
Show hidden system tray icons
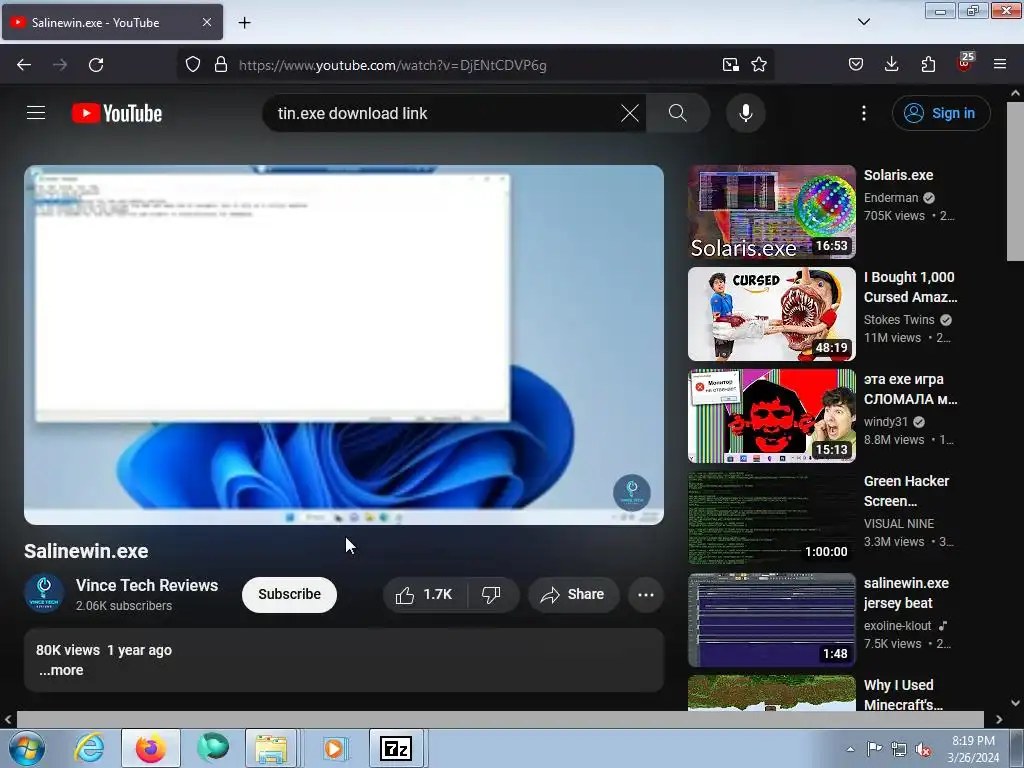(850, 749)
